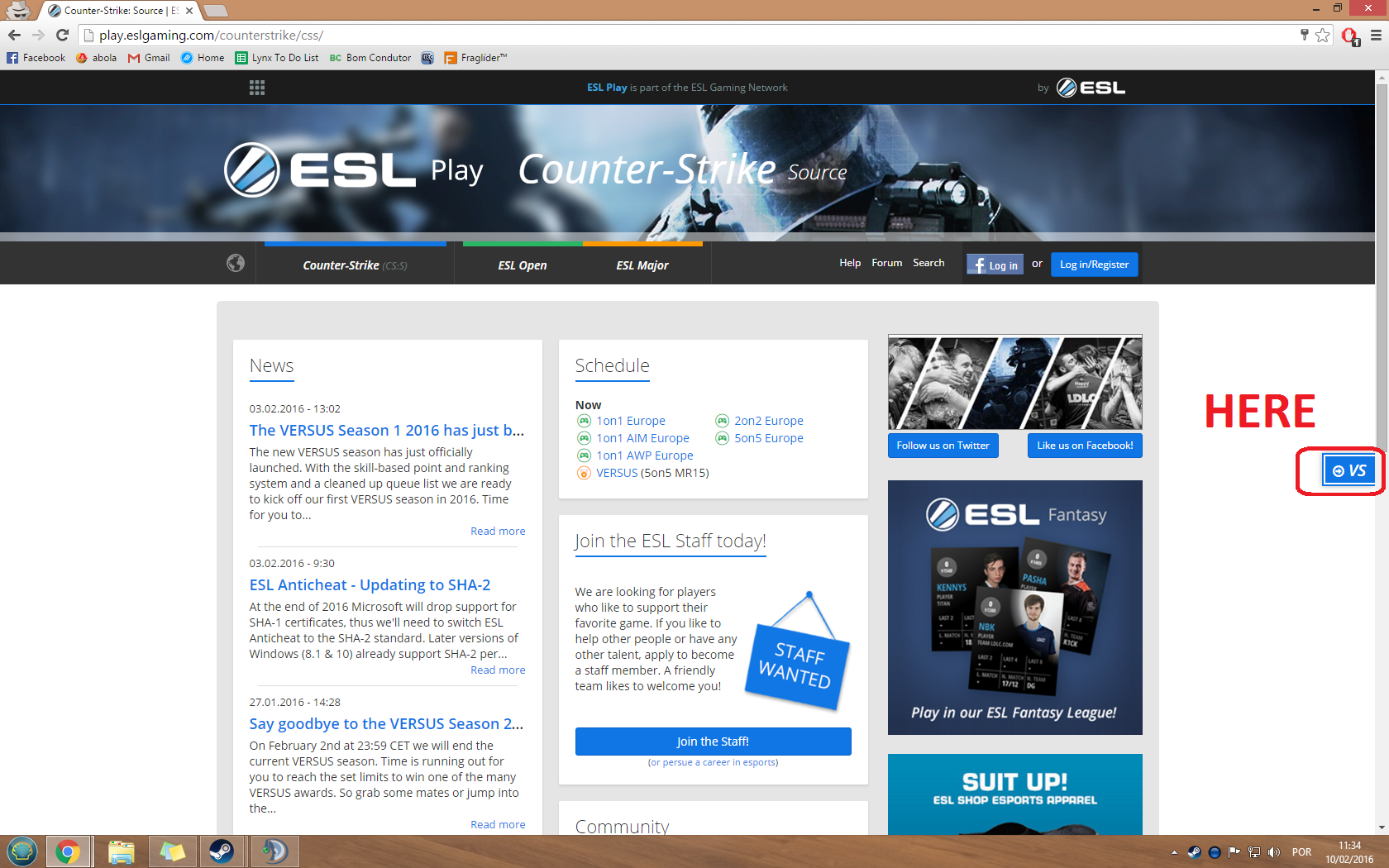Read more of the VERSUS Season 1 article
The height and width of the screenshot is (868, 1389).
tap(498, 532)
